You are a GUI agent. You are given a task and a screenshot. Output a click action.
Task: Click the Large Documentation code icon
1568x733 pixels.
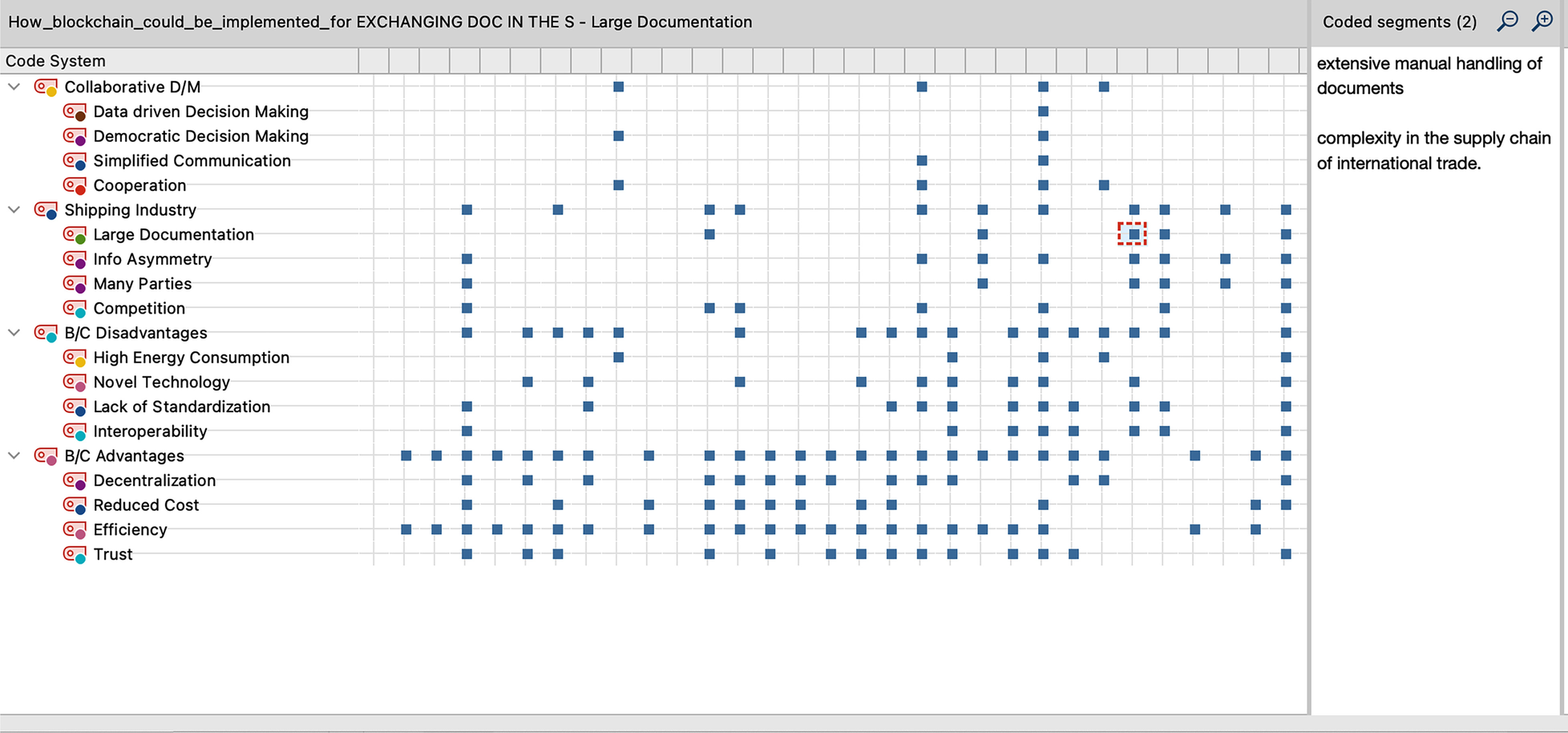click(75, 234)
